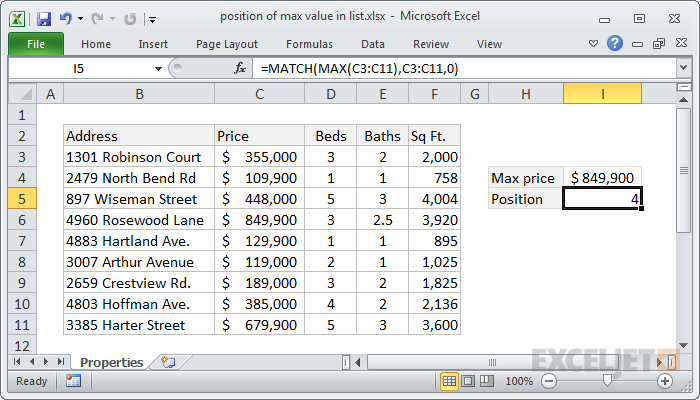Click the vertical scrollbar down arrow
Image resolution: width=700 pixels, height=400 pixels.
[x=683, y=345]
